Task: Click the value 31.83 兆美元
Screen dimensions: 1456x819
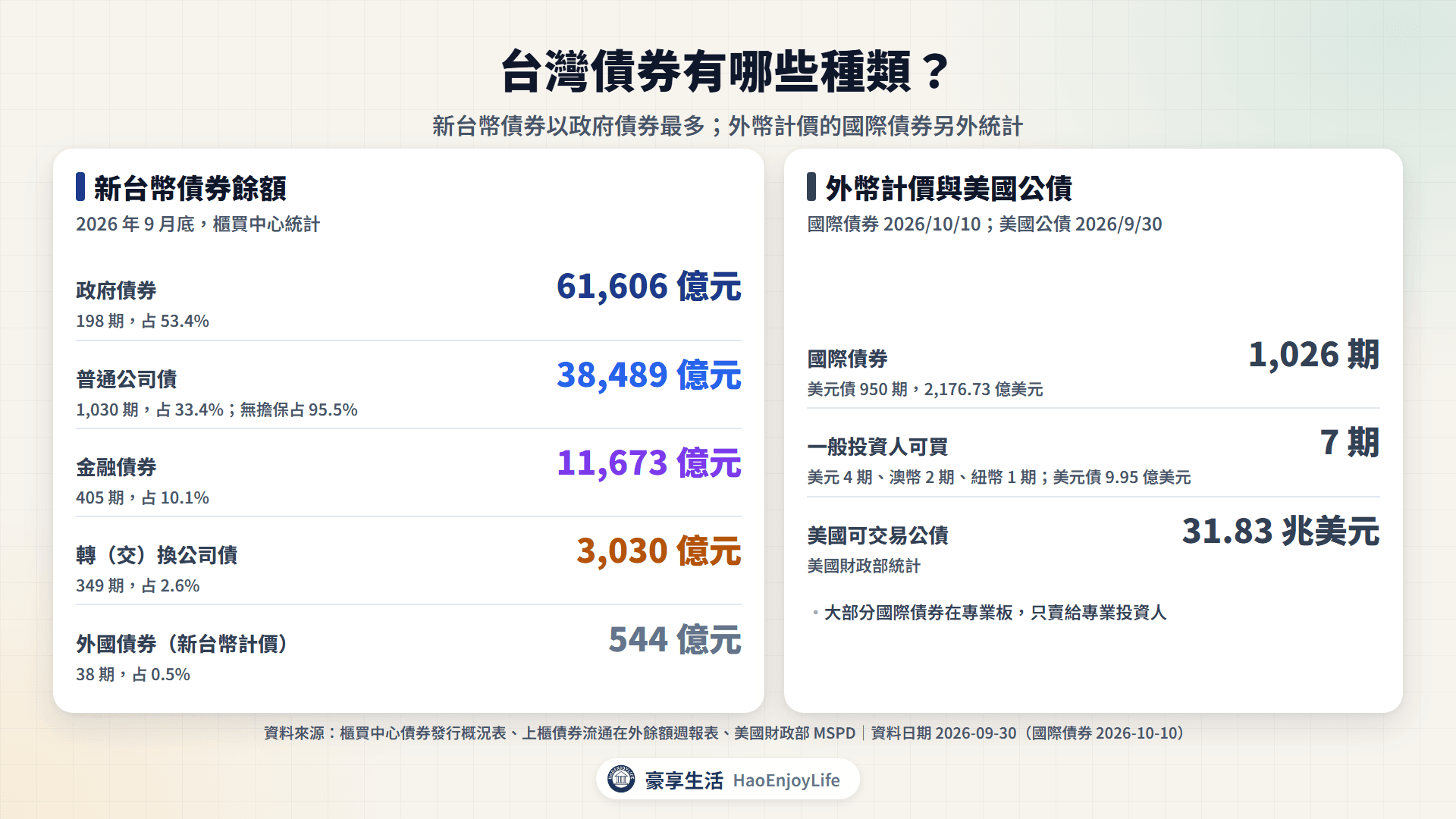Action: click(1280, 531)
